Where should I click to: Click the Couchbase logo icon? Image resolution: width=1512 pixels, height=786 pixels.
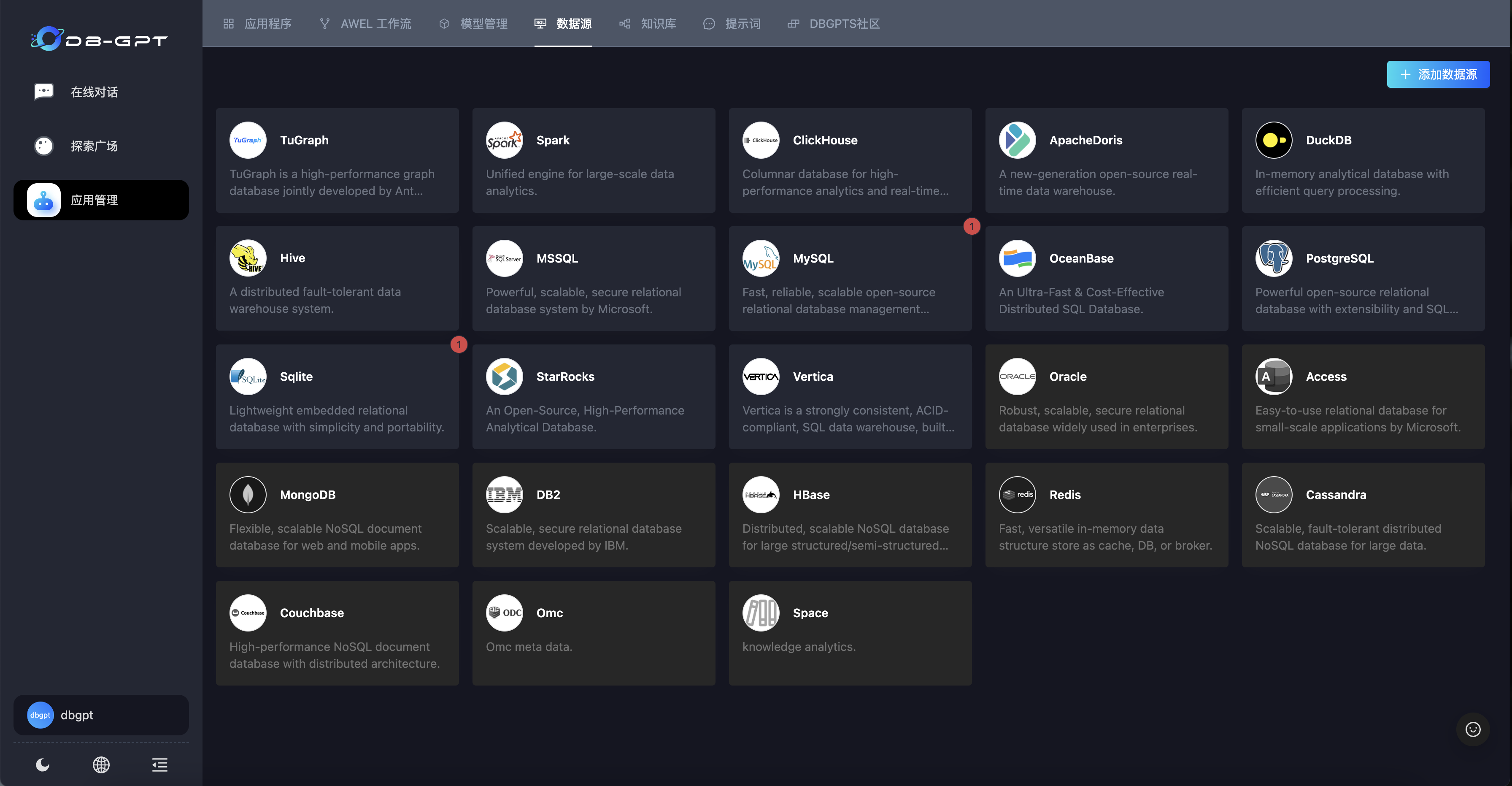(x=248, y=613)
